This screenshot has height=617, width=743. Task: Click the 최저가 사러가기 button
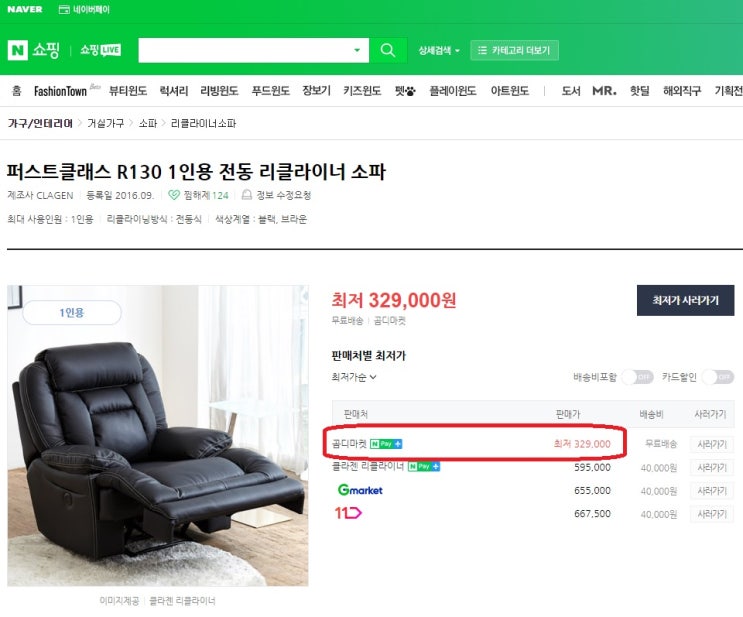tap(685, 300)
